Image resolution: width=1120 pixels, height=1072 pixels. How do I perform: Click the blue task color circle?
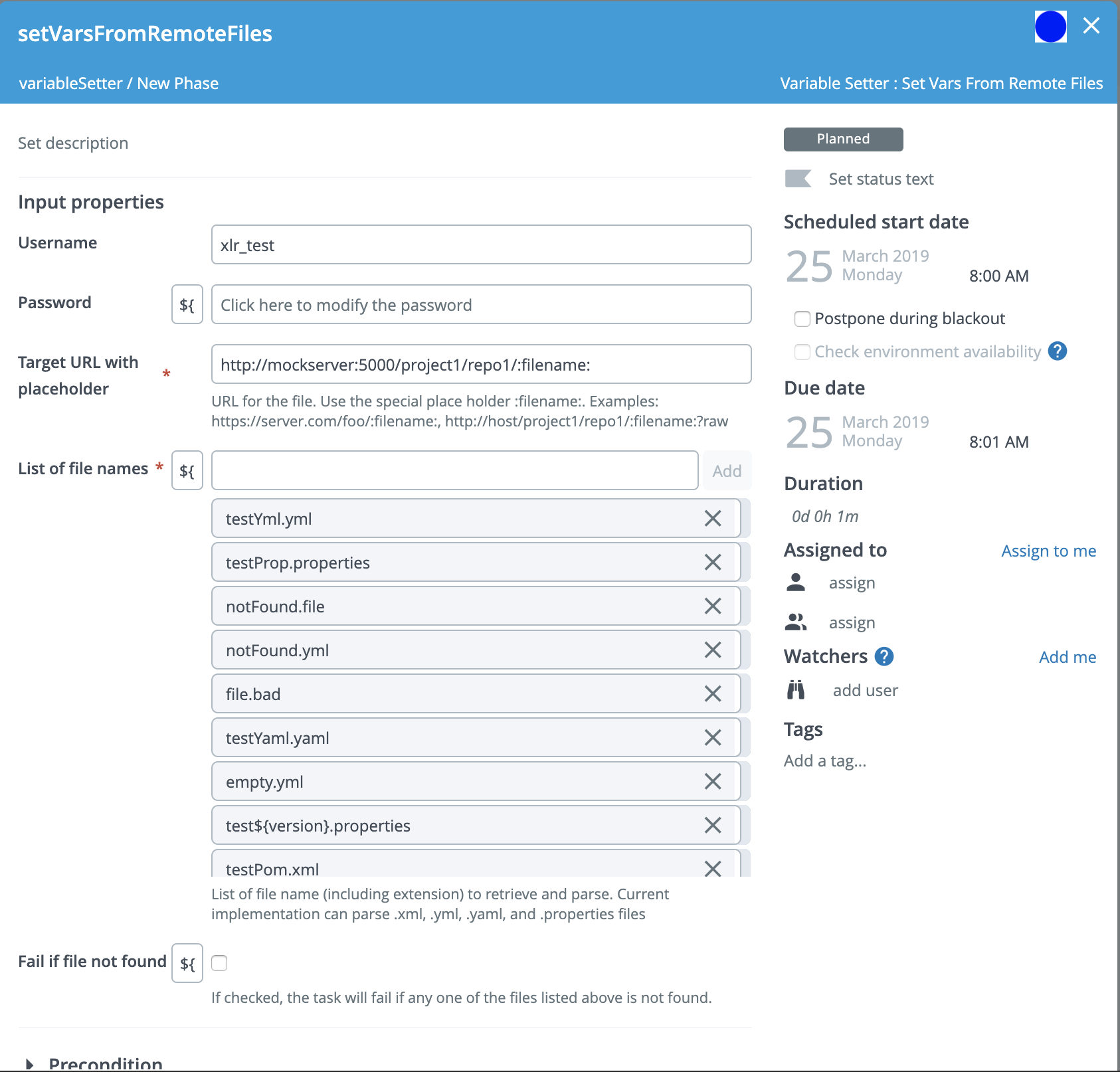coord(1051,27)
